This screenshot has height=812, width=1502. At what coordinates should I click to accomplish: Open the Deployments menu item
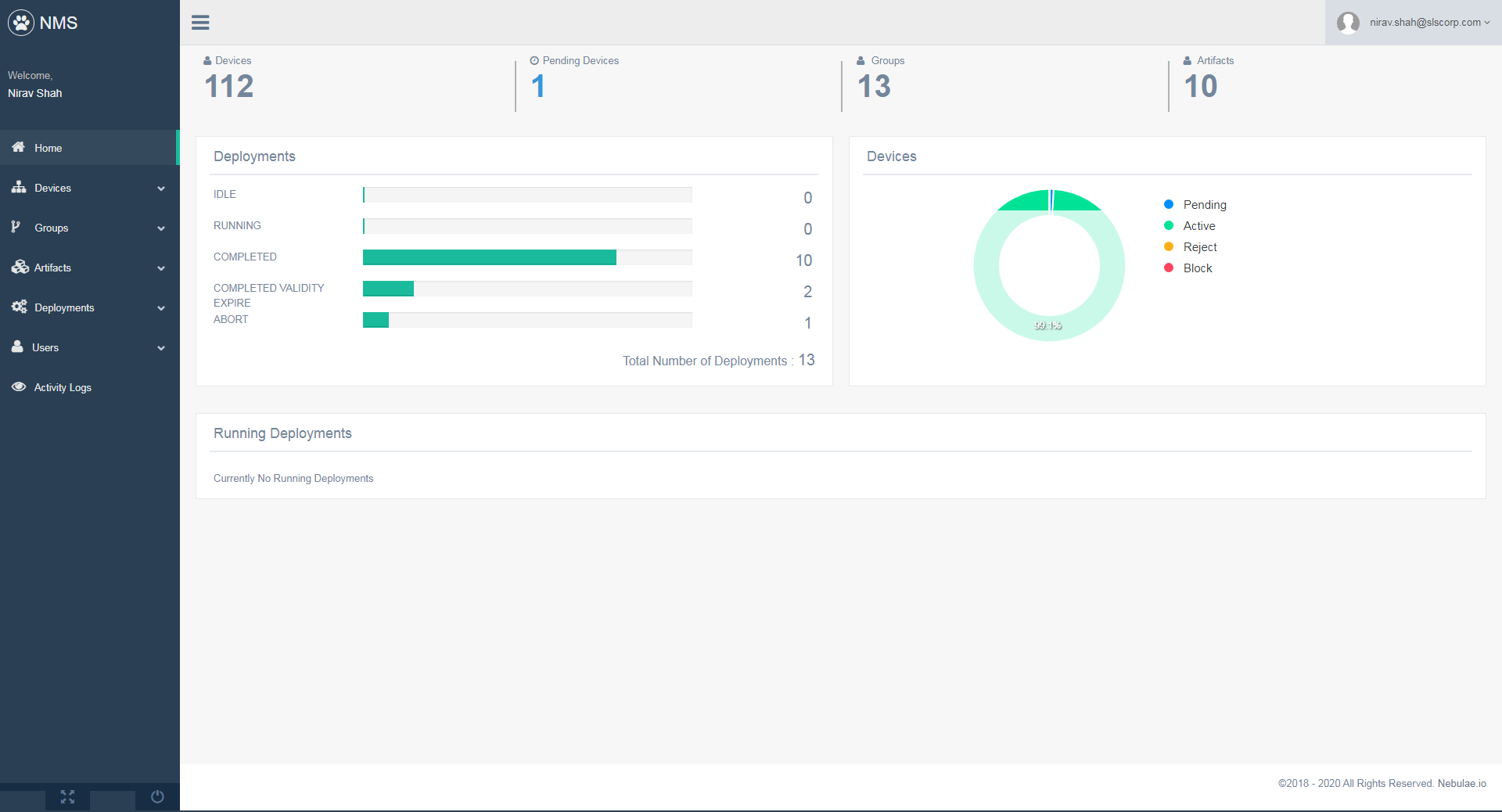[x=89, y=307]
